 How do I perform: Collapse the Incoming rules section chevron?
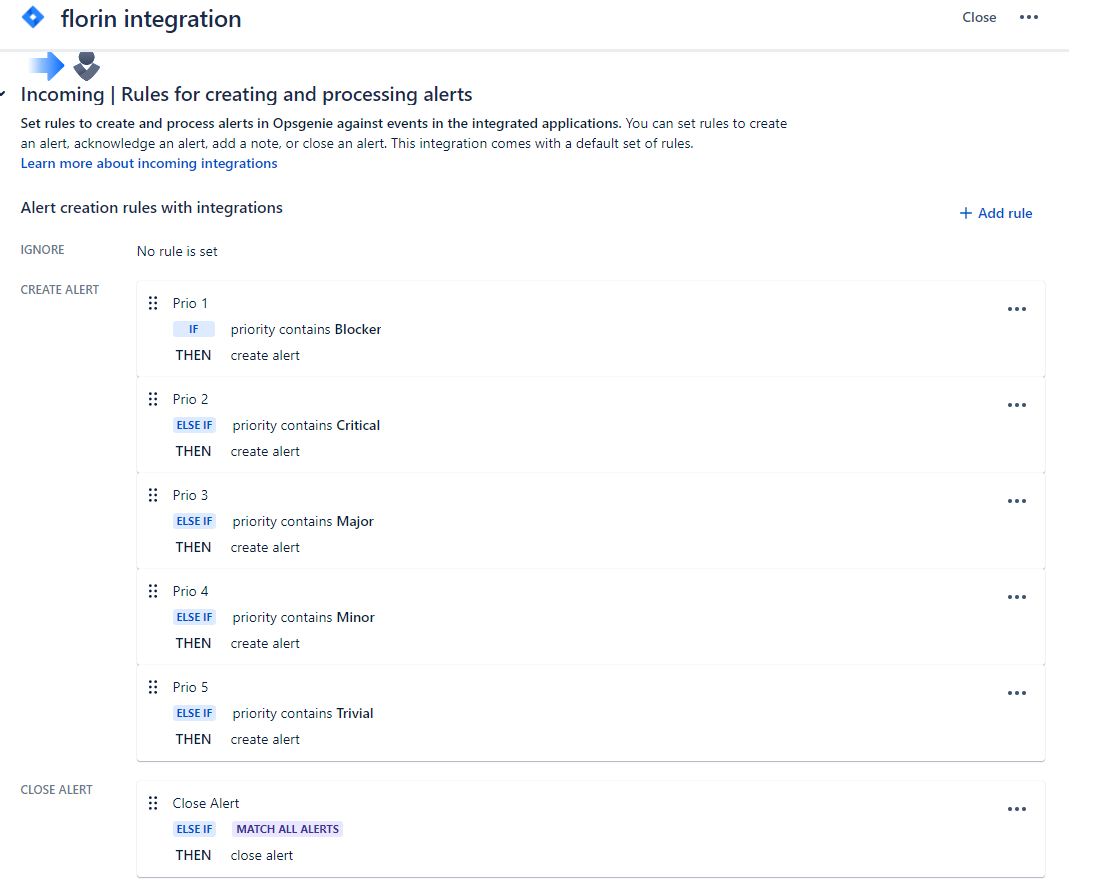[x=3, y=94]
